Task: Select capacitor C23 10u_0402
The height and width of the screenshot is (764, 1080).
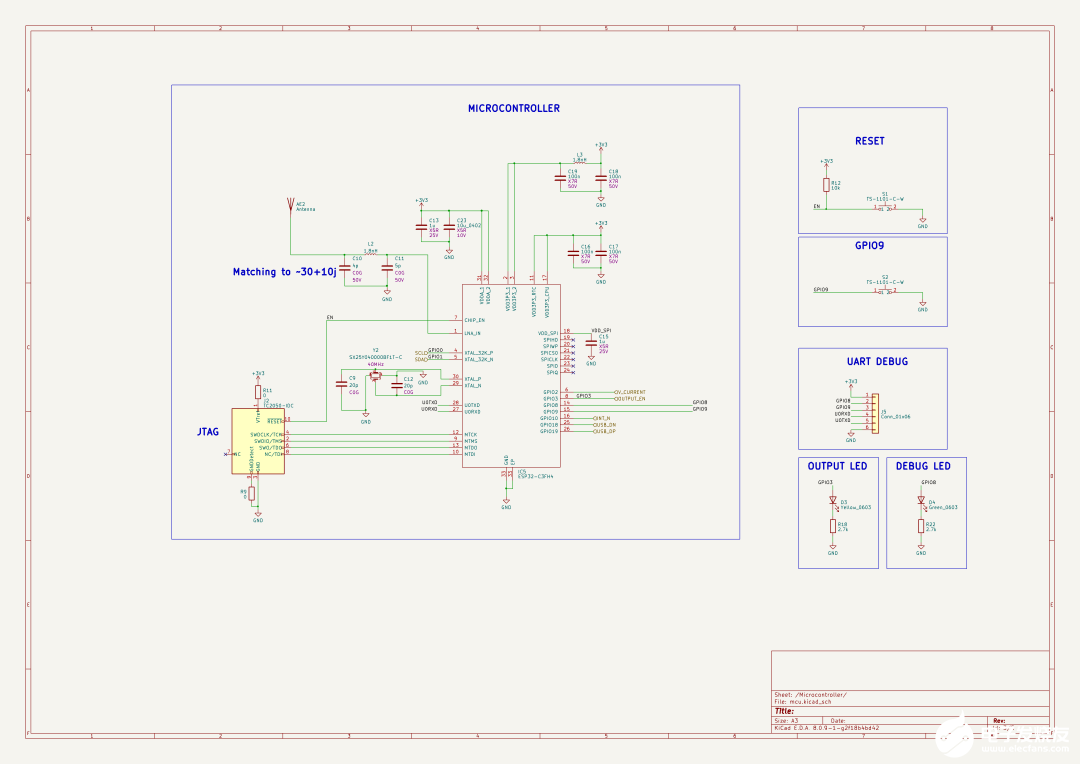Action: 449,227
